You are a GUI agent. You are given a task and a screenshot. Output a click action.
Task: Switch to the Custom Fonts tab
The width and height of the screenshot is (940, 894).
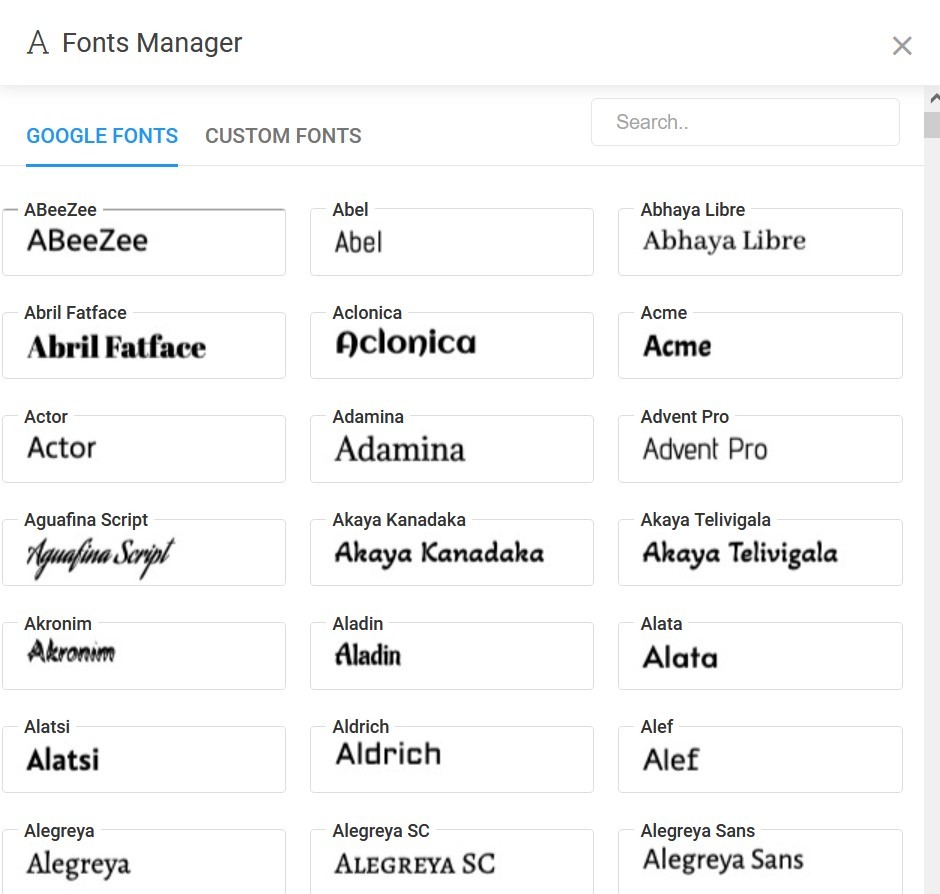click(283, 136)
